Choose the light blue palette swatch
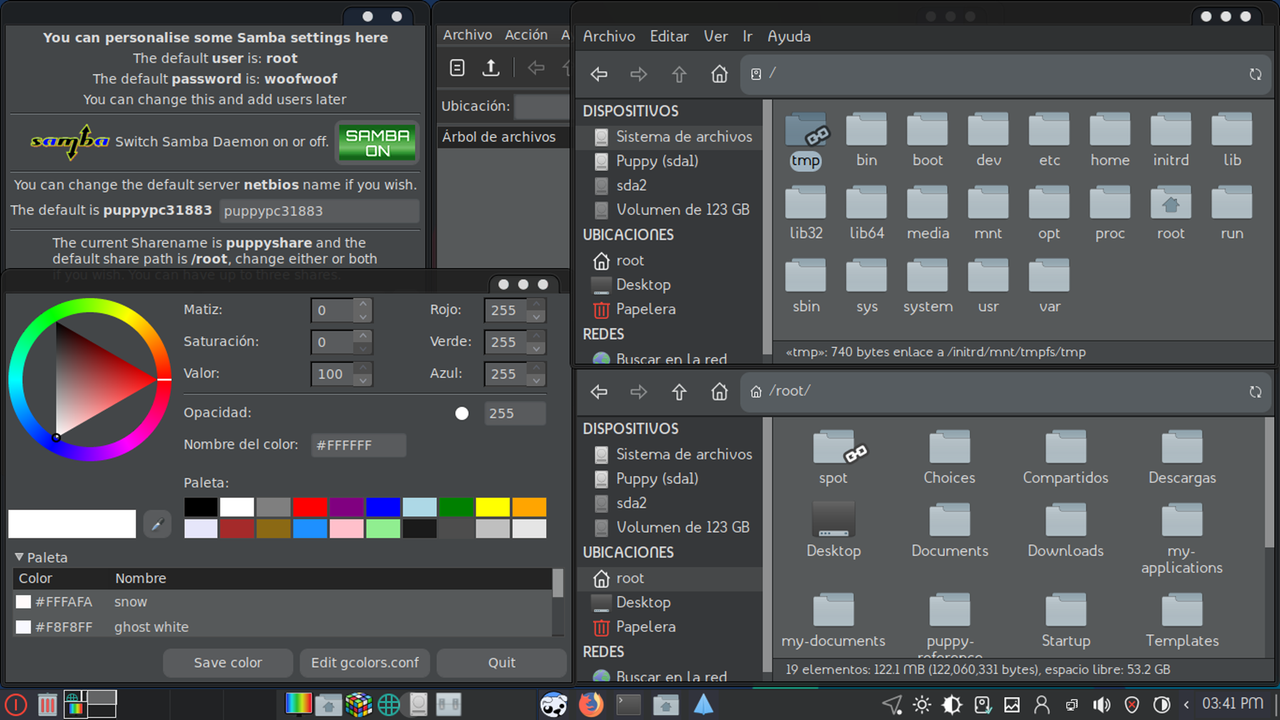 click(x=420, y=507)
